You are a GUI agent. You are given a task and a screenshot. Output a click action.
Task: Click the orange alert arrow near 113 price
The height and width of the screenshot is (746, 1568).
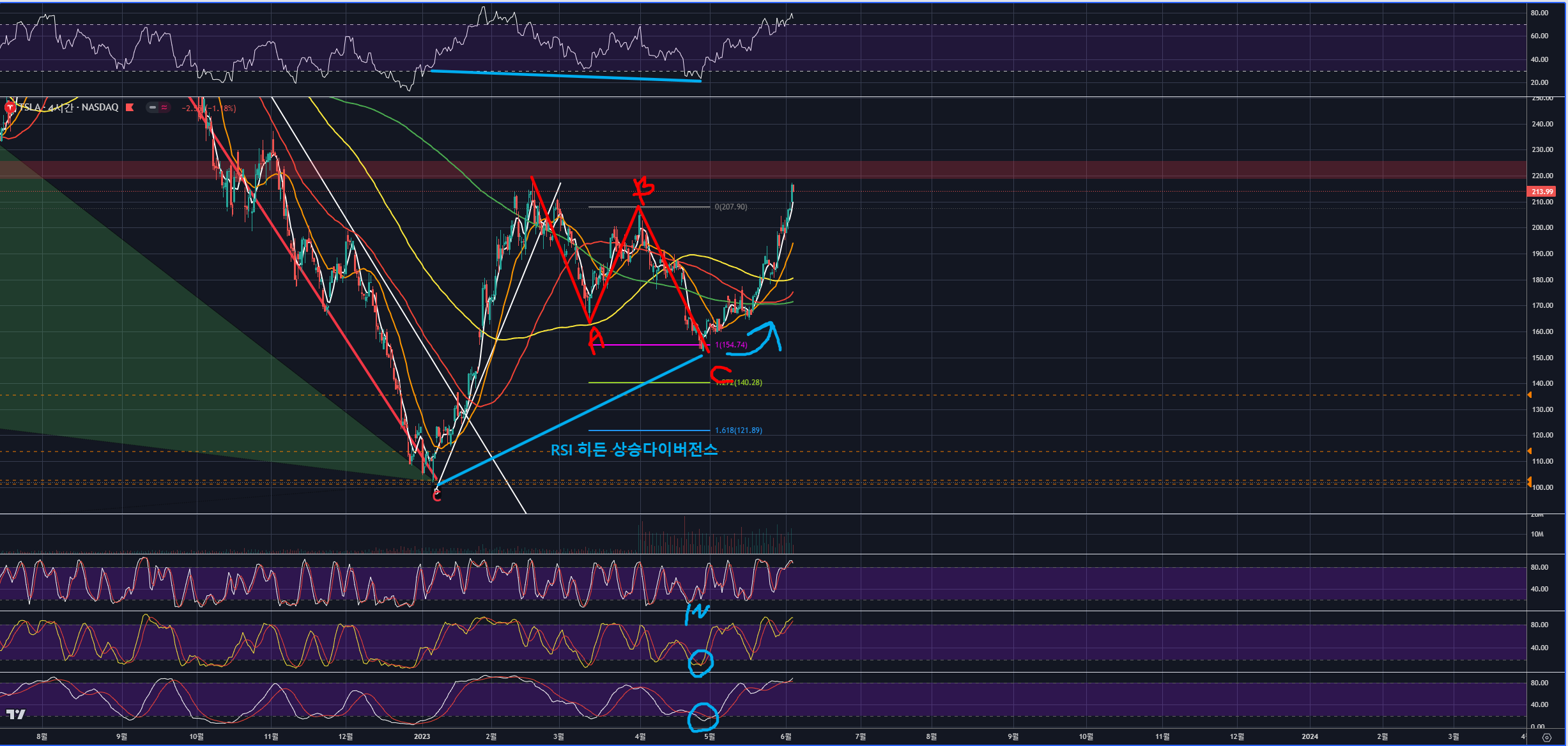click(1529, 452)
